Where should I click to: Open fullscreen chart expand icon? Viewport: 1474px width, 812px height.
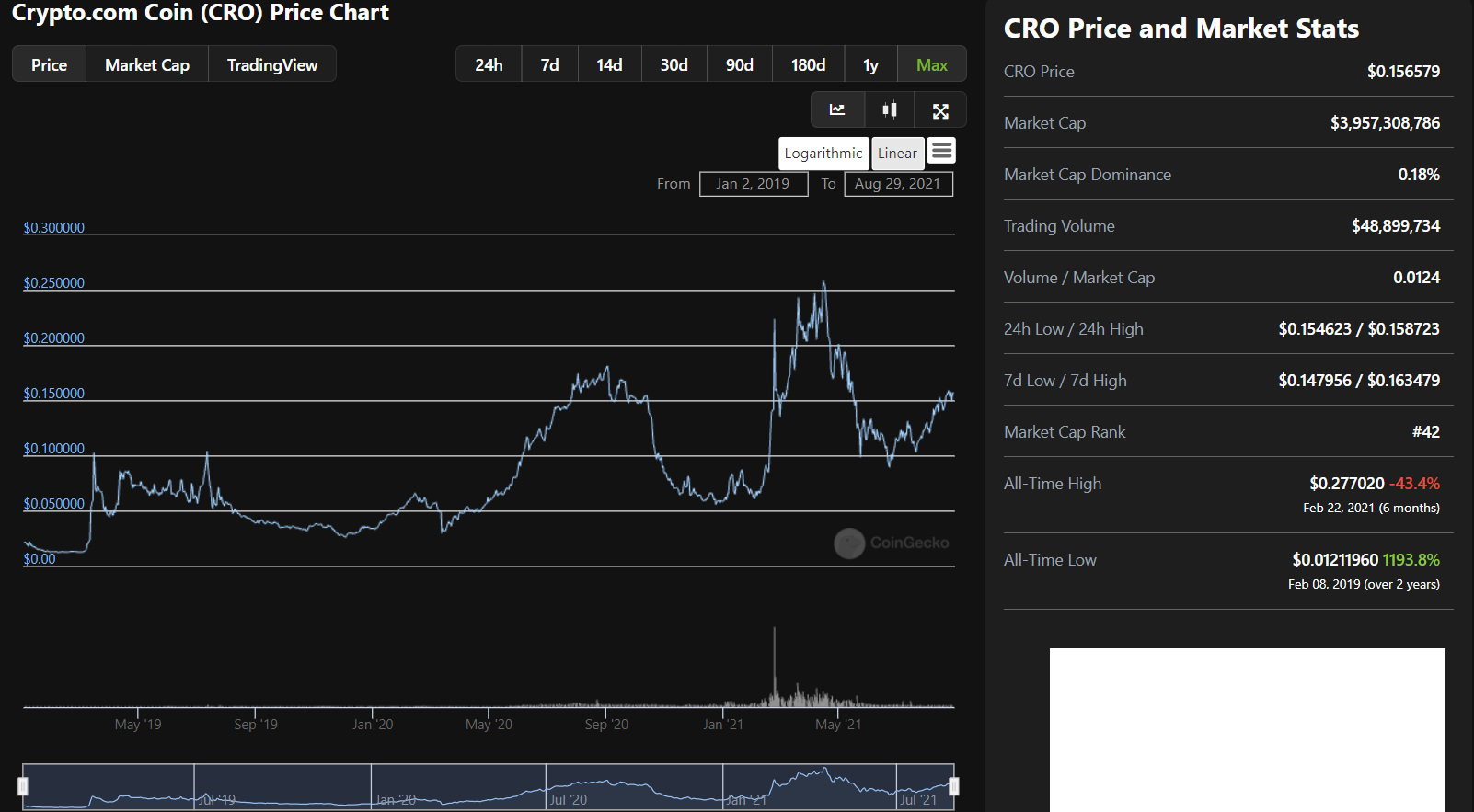[940, 110]
